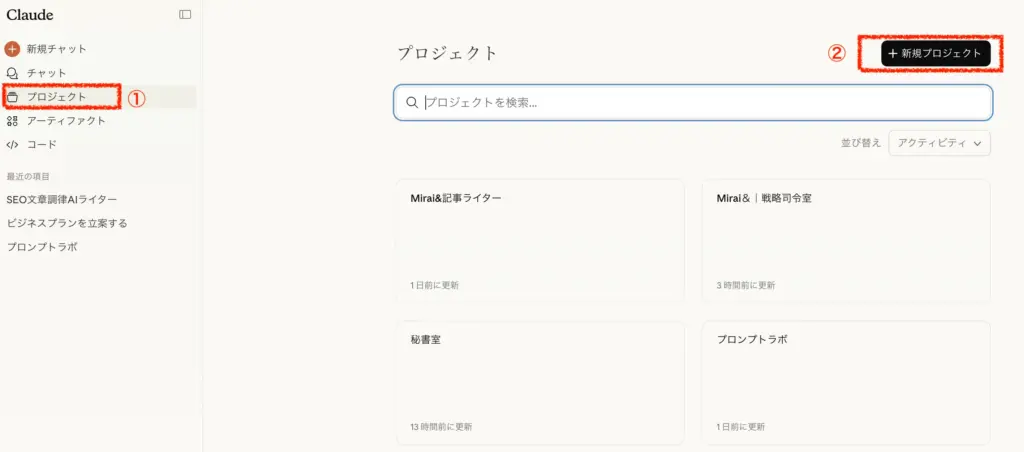Viewport: 1024px width, 452px height.
Task: Collapse the sidebar with the panel icon
Action: (185, 14)
